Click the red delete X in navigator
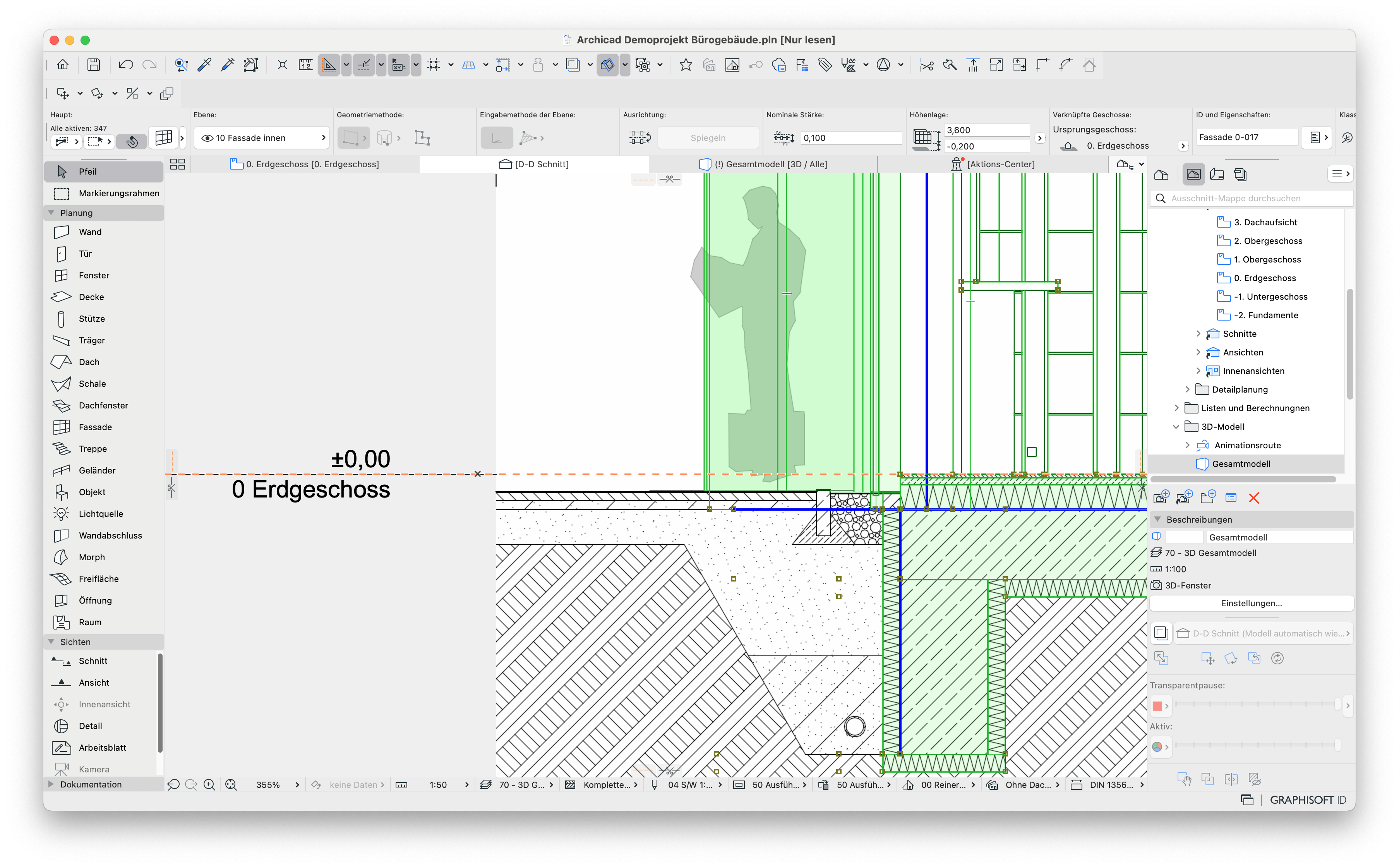The width and height of the screenshot is (1399, 868). point(1254,498)
